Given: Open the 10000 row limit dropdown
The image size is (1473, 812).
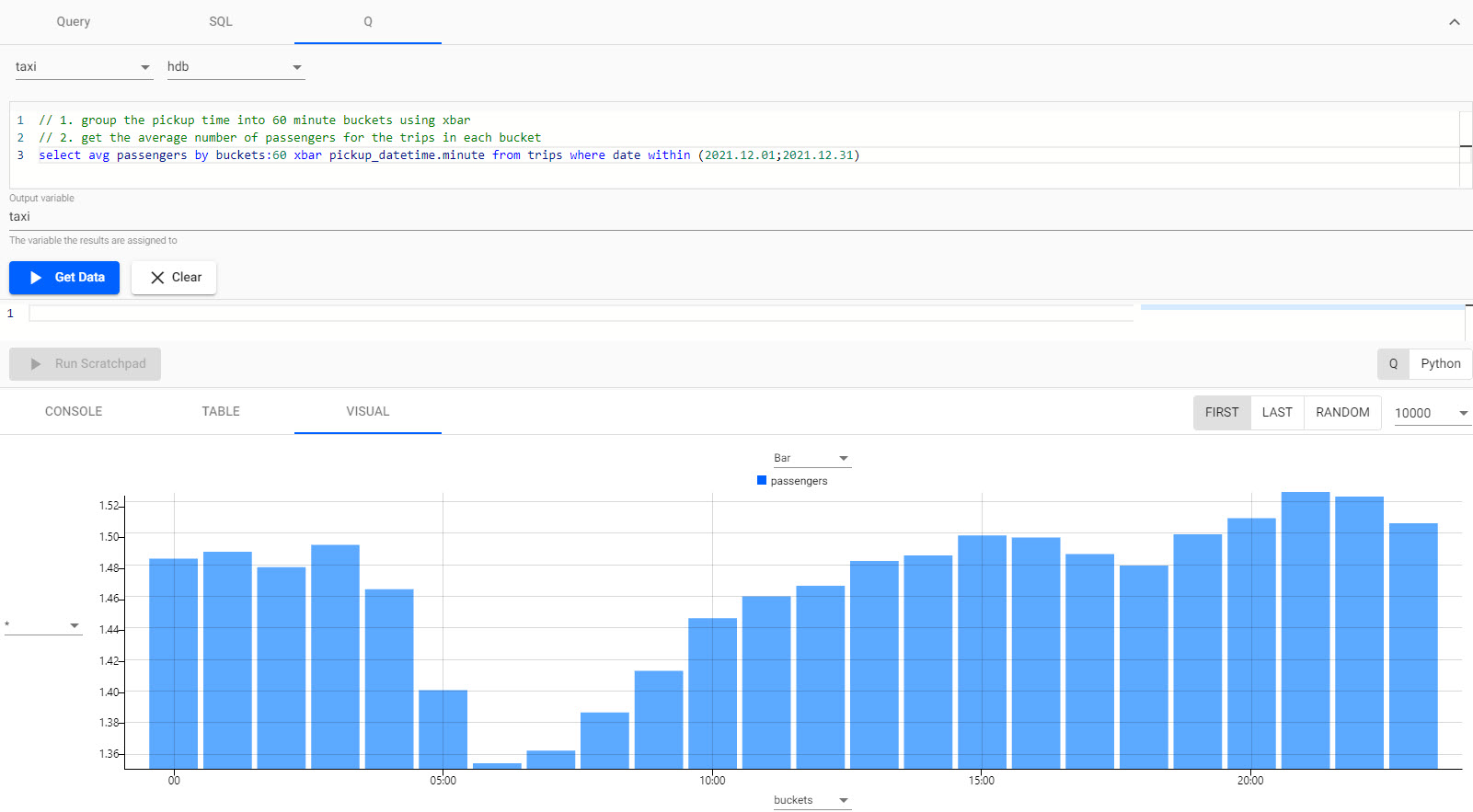Looking at the screenshot, I should (x=1433, y=414).
